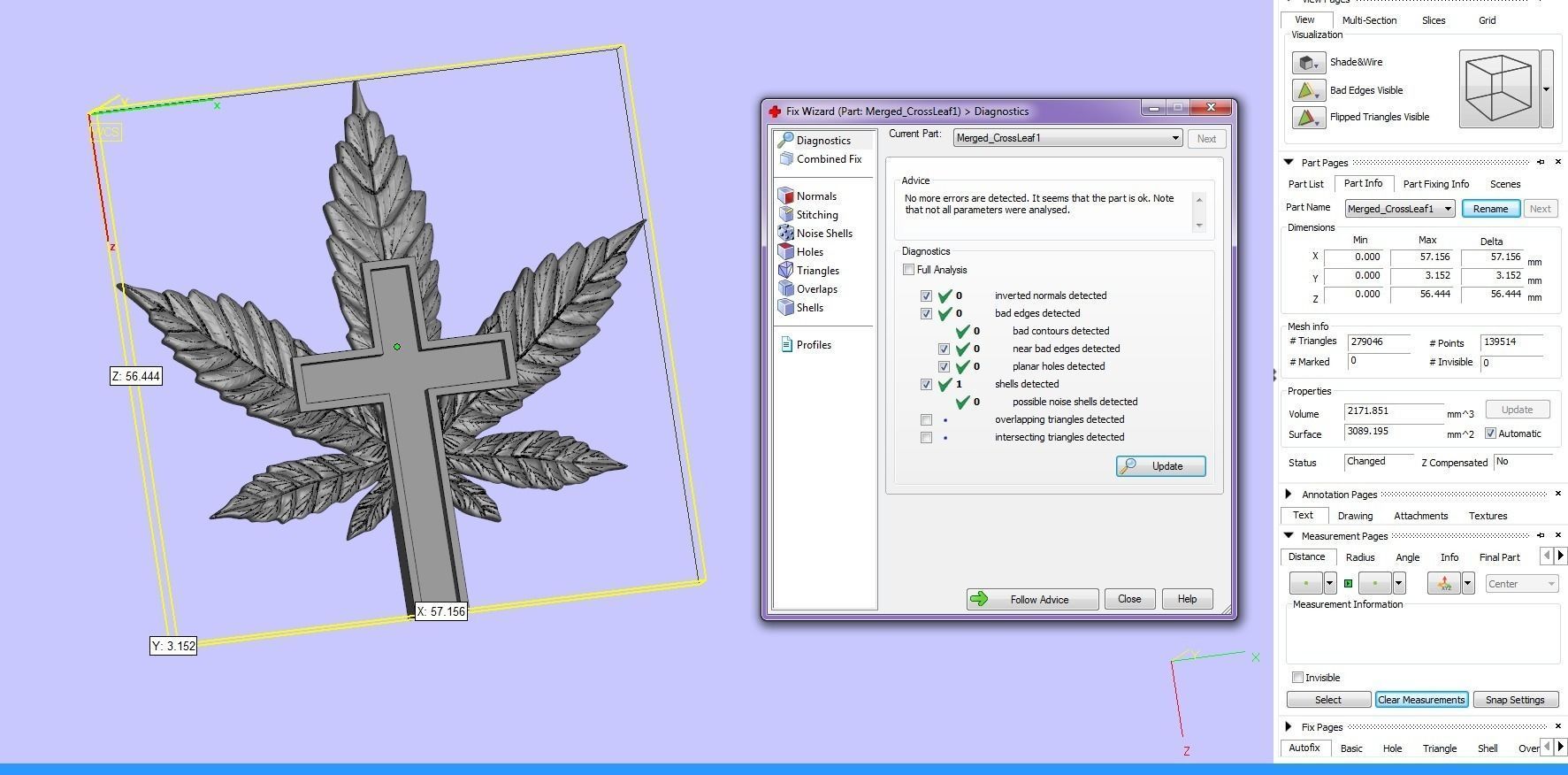Image resolution: width=1568 pixels, height=775 pixels.
Task: Close the Part Pages panel
Action: [x=1558, y=162]
